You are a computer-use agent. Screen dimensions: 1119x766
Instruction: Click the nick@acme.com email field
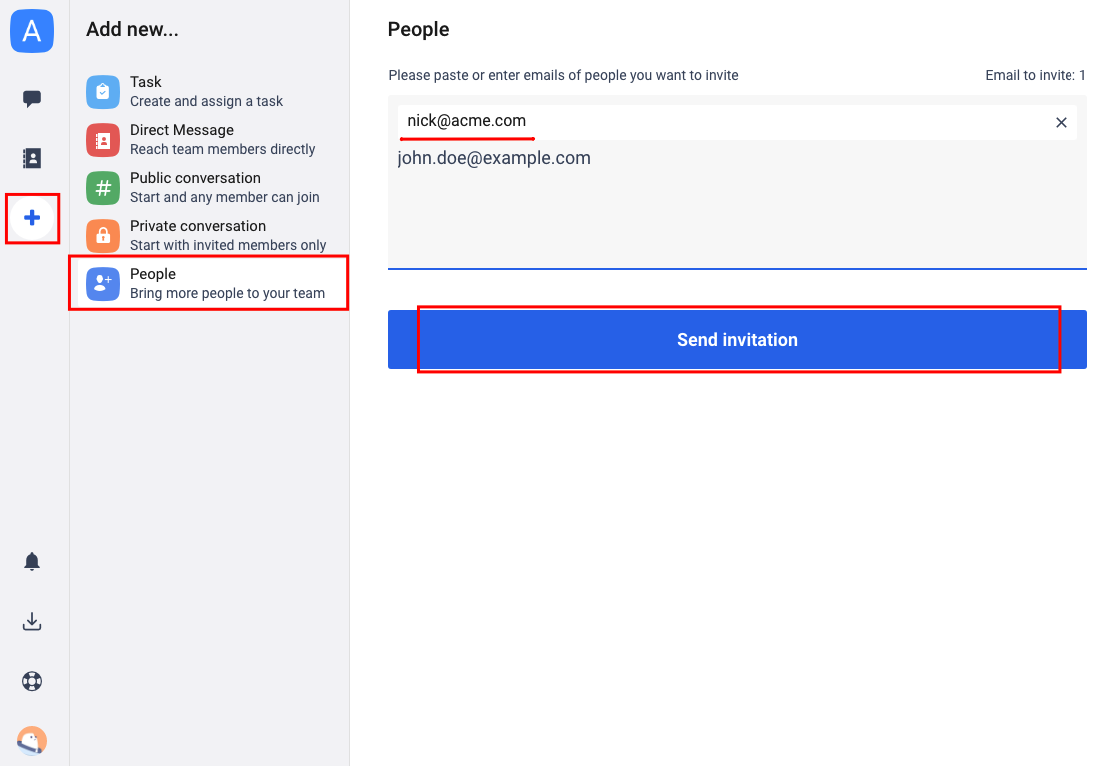[x=737, y=122]
